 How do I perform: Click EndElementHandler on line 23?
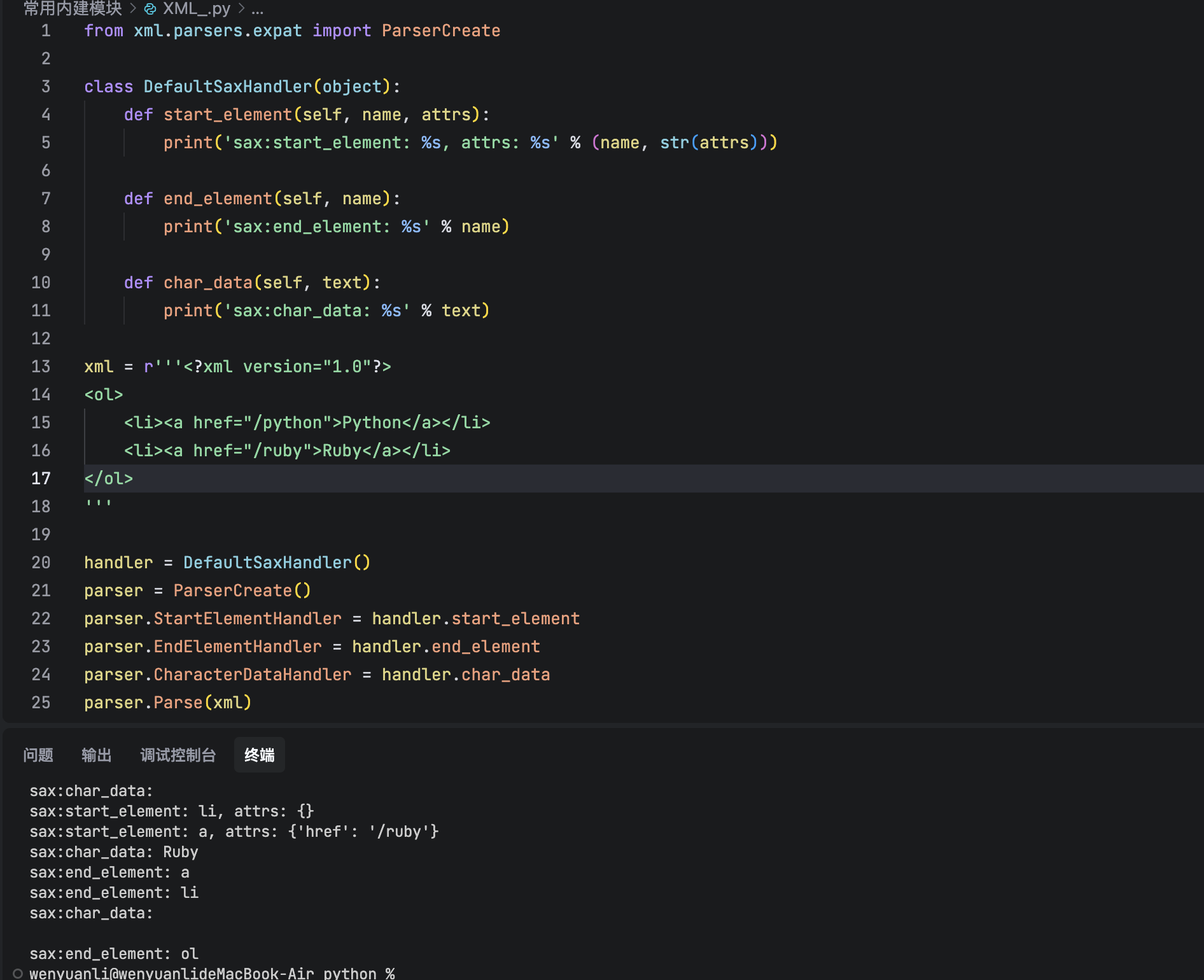(238, 647)
